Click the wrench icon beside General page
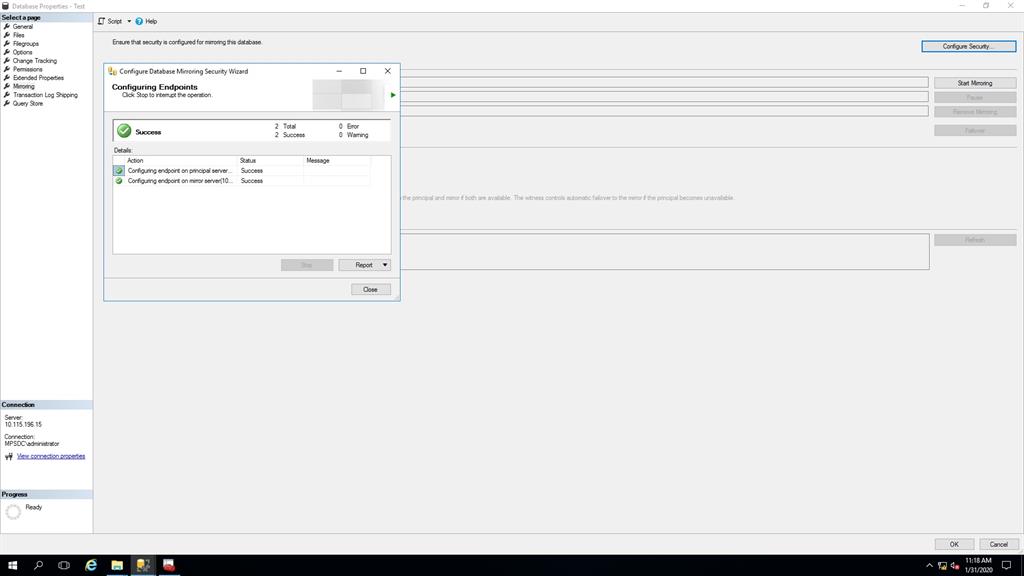 click(7, 26)
